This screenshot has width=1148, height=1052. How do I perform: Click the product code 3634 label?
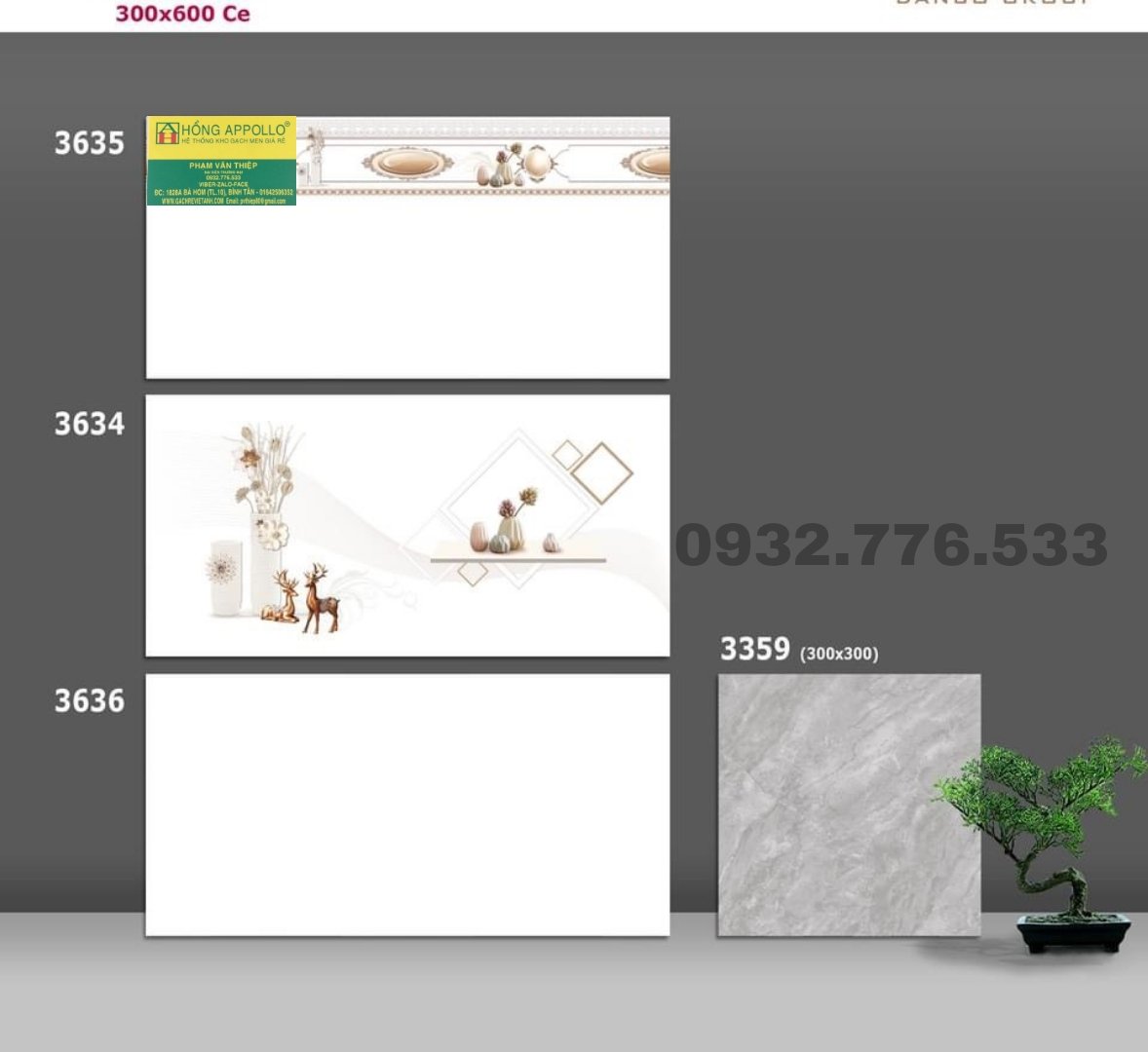pyautogui.click(x=90, y=425)
